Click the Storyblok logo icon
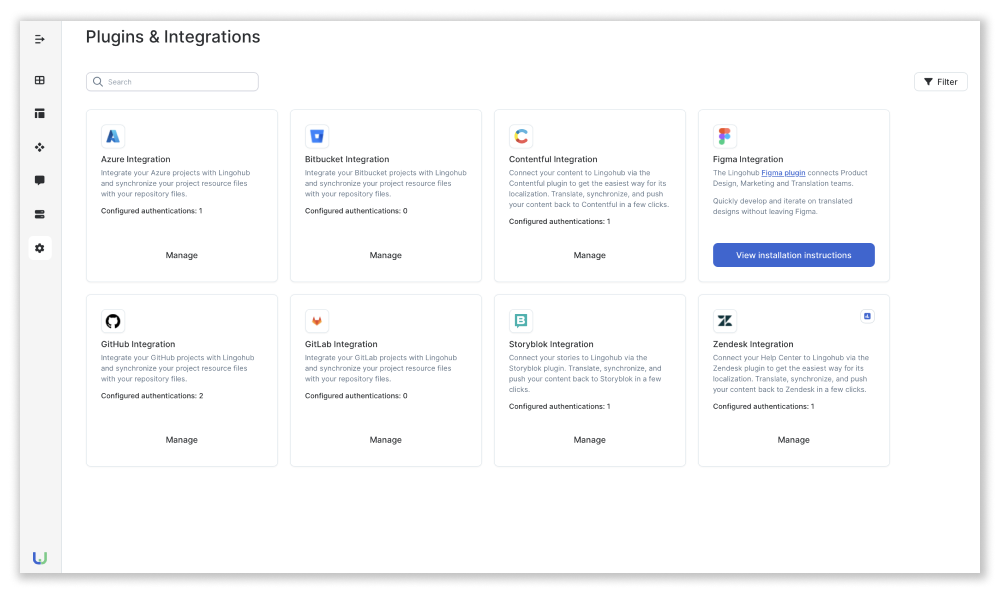The image size is (1000, 594). point(521,321)
